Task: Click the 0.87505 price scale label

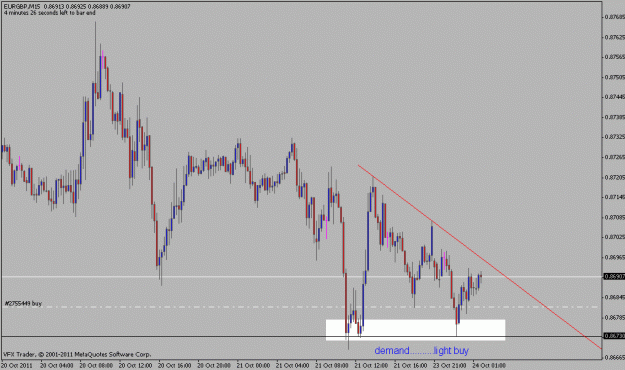Action: click(x=614, y=77)
